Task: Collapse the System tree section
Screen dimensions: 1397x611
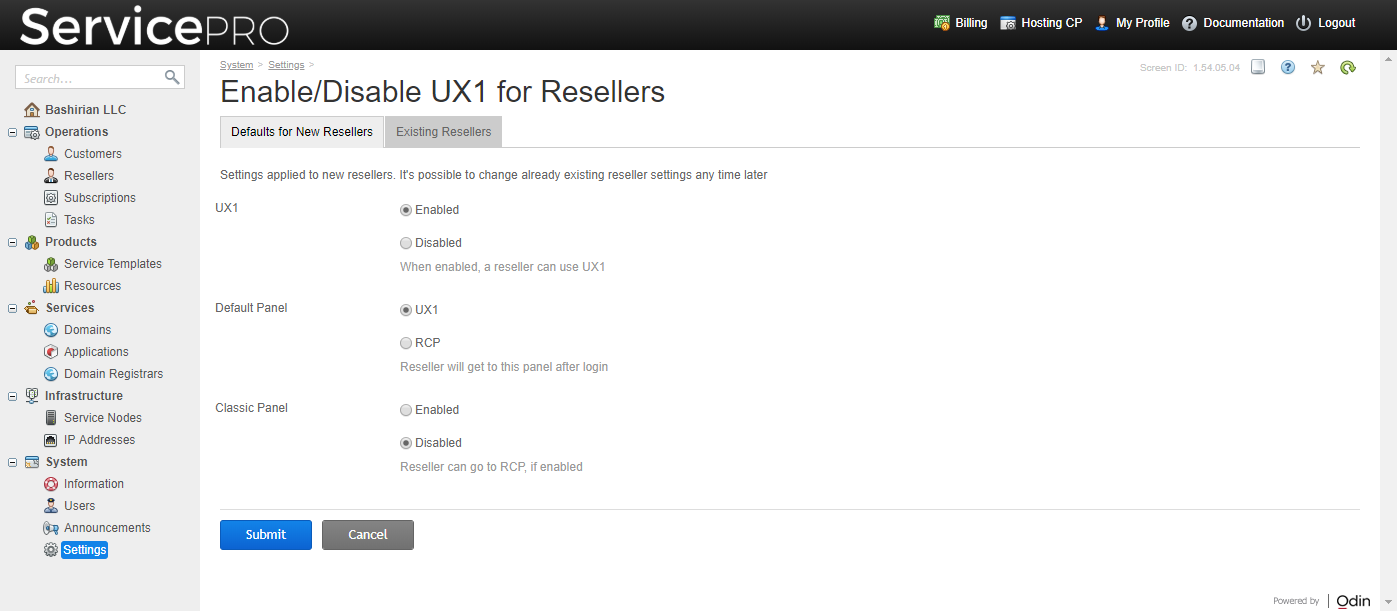Action: pyautogui.click(x=12, y=462)
